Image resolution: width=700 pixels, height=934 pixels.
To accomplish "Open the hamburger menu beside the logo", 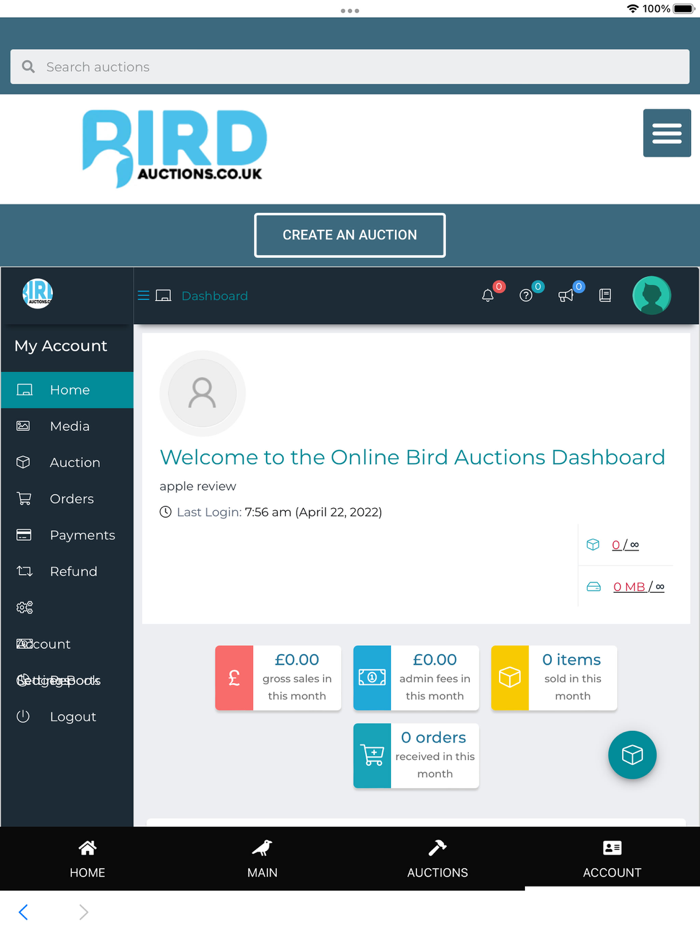I will 667,133.
